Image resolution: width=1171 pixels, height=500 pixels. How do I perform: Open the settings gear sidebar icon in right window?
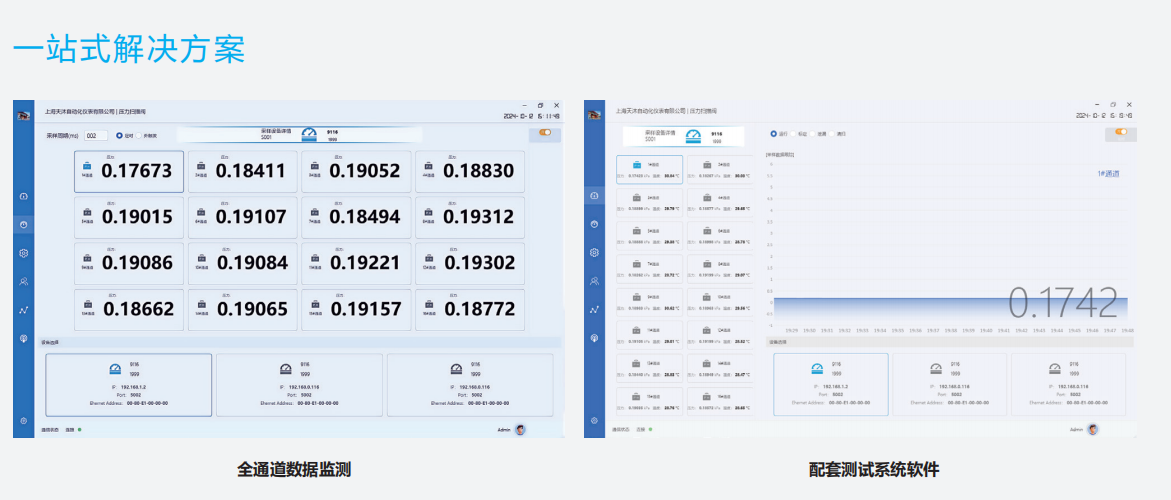(x=594, y=253)
